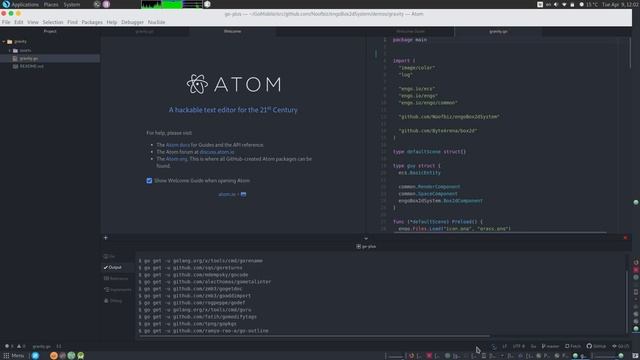
Task: Switch to the Welcome tab
Action: click(232, 31)
